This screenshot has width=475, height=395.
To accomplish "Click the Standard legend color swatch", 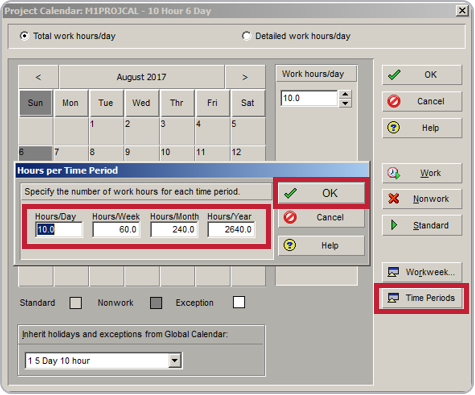I will click(x=76, y=303).
